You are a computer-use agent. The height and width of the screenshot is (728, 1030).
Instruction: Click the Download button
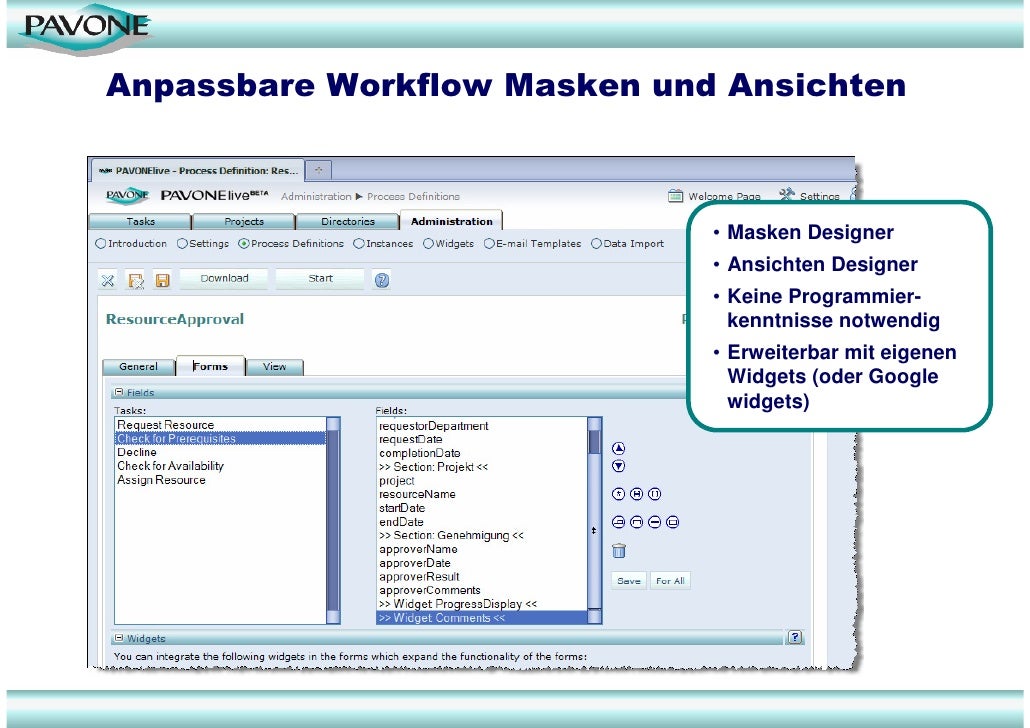click(x=224, y=279)
